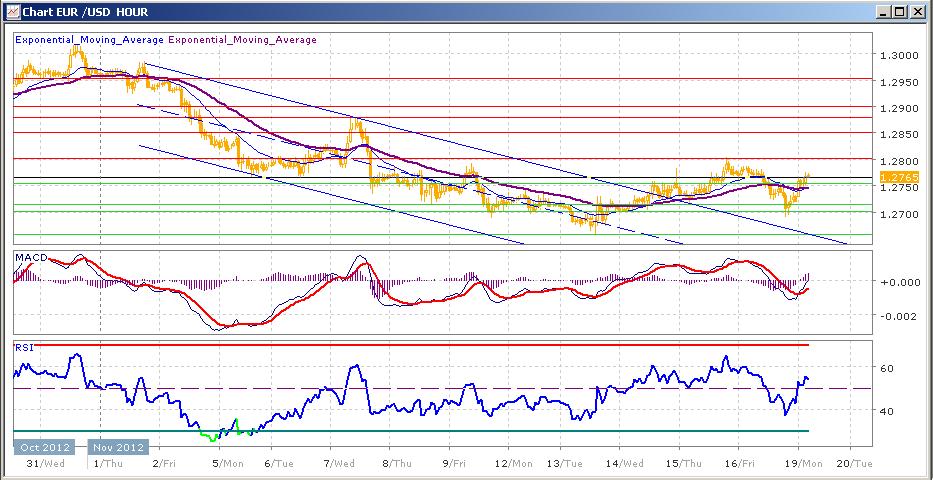
Task: Click the 1.2700 price axis label
Action: point(892,214)
